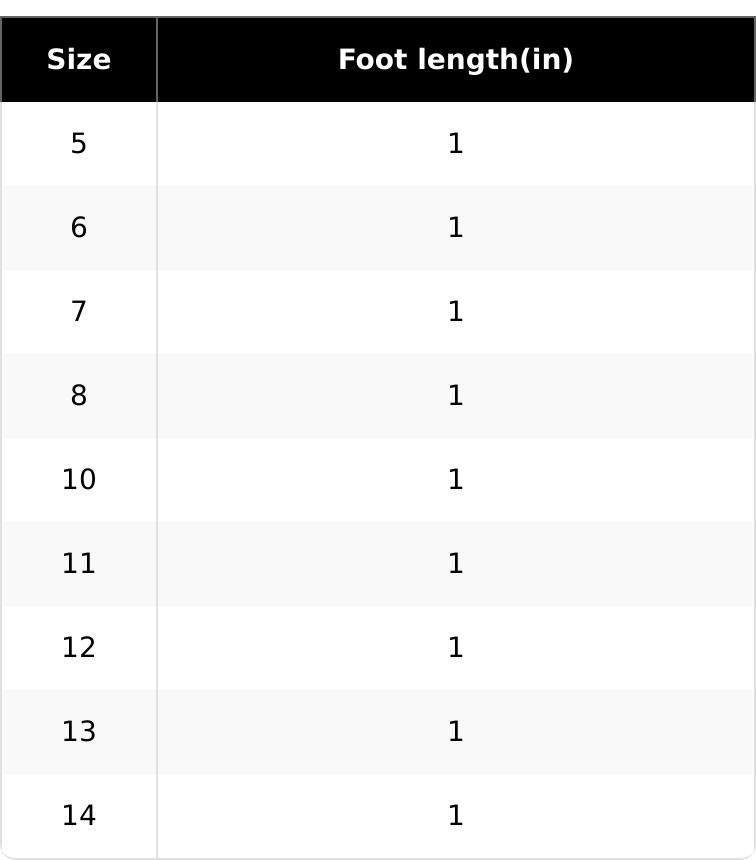Click the size 12 cell

tap(79, 648)
